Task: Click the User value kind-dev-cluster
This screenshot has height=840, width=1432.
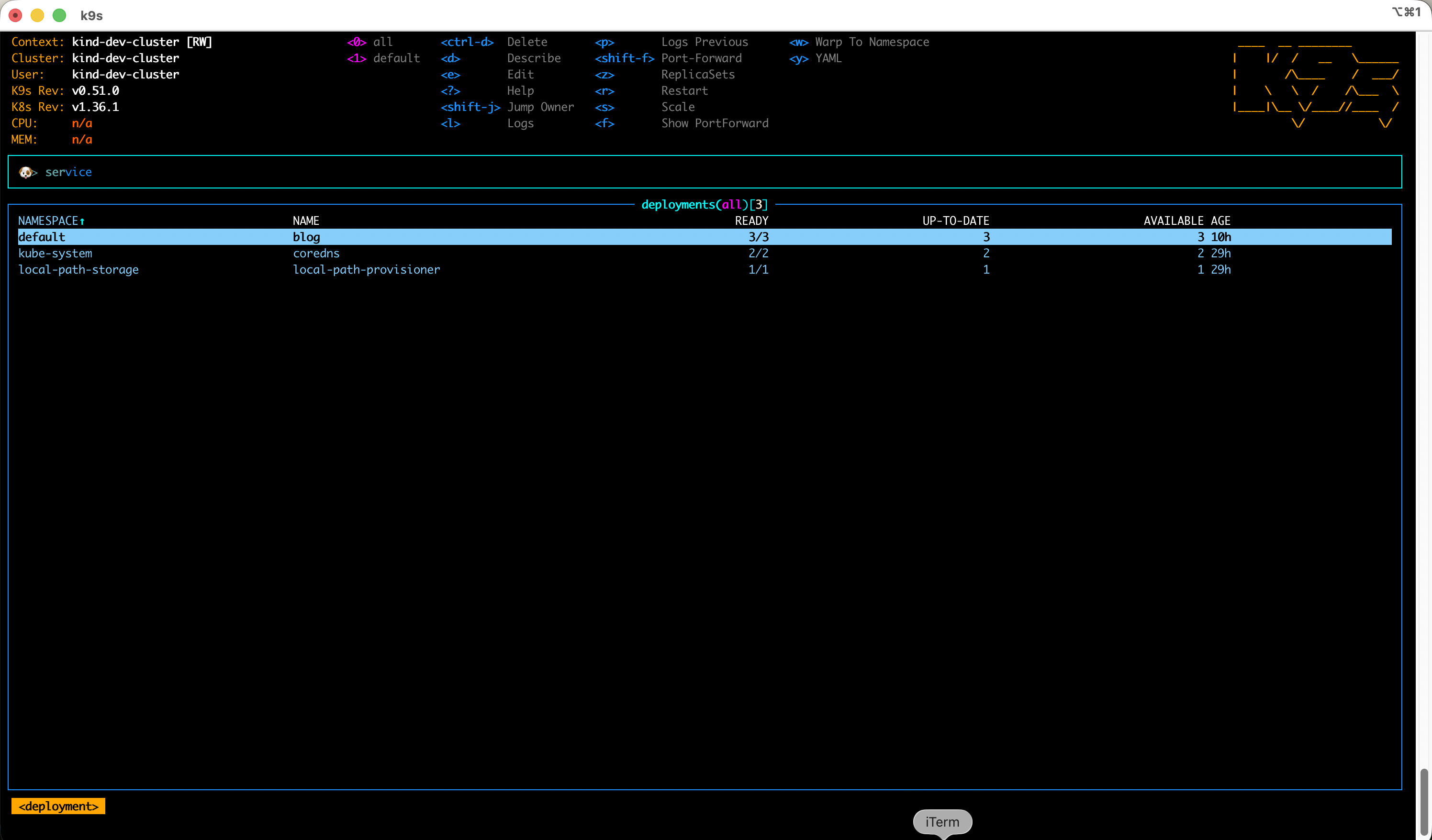Action: point(125,75)
